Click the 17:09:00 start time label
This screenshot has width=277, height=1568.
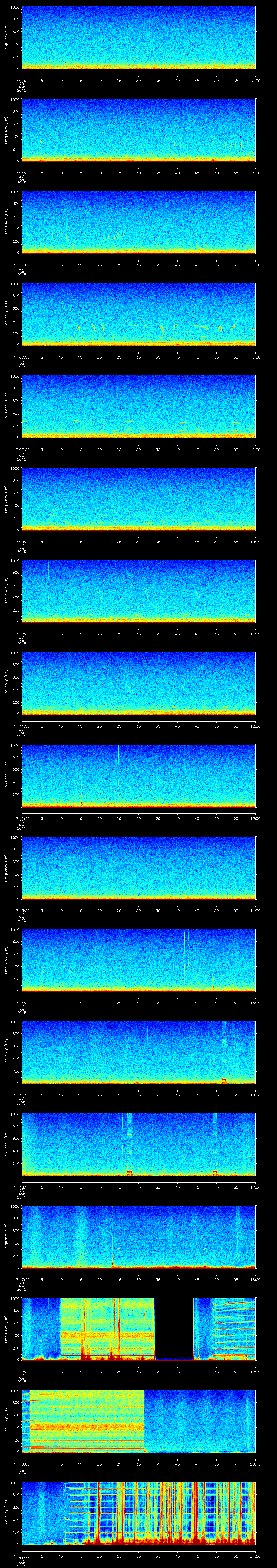point(21,542)
